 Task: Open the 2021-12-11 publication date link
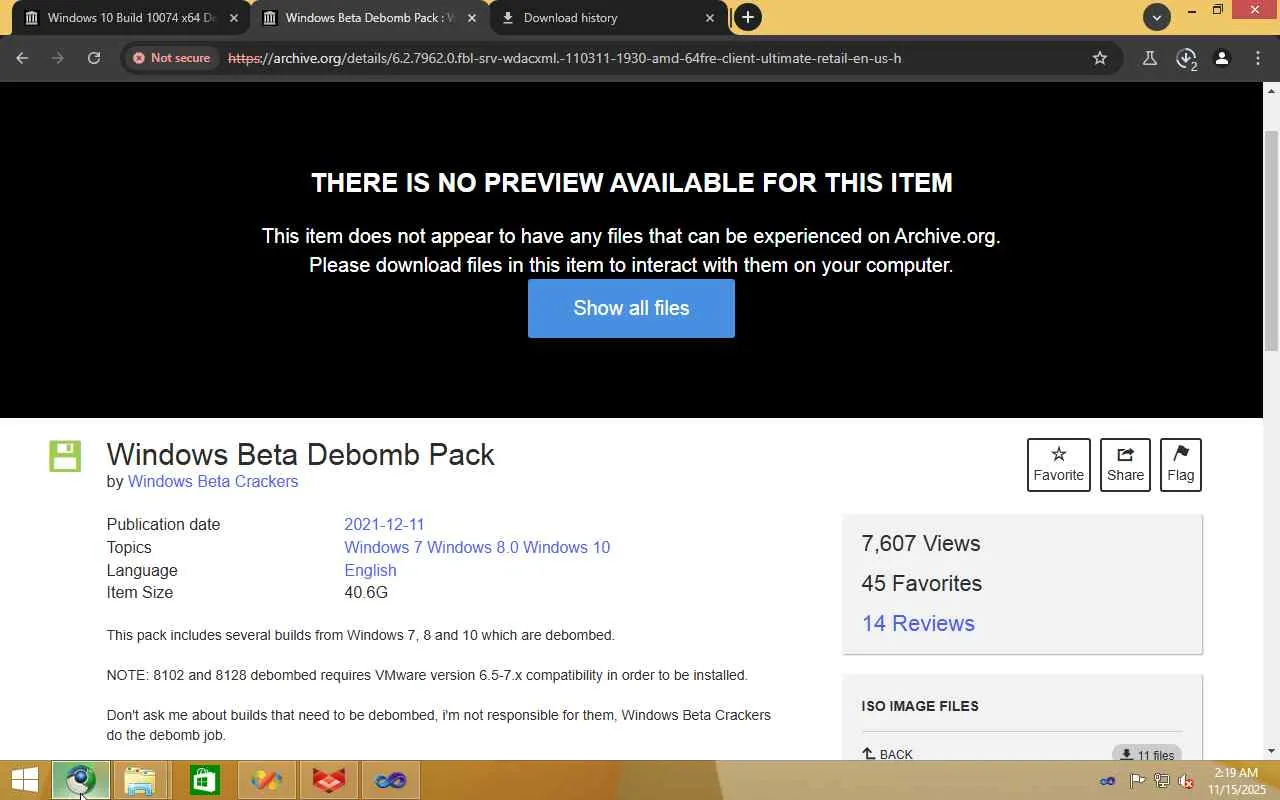point(384,524)
